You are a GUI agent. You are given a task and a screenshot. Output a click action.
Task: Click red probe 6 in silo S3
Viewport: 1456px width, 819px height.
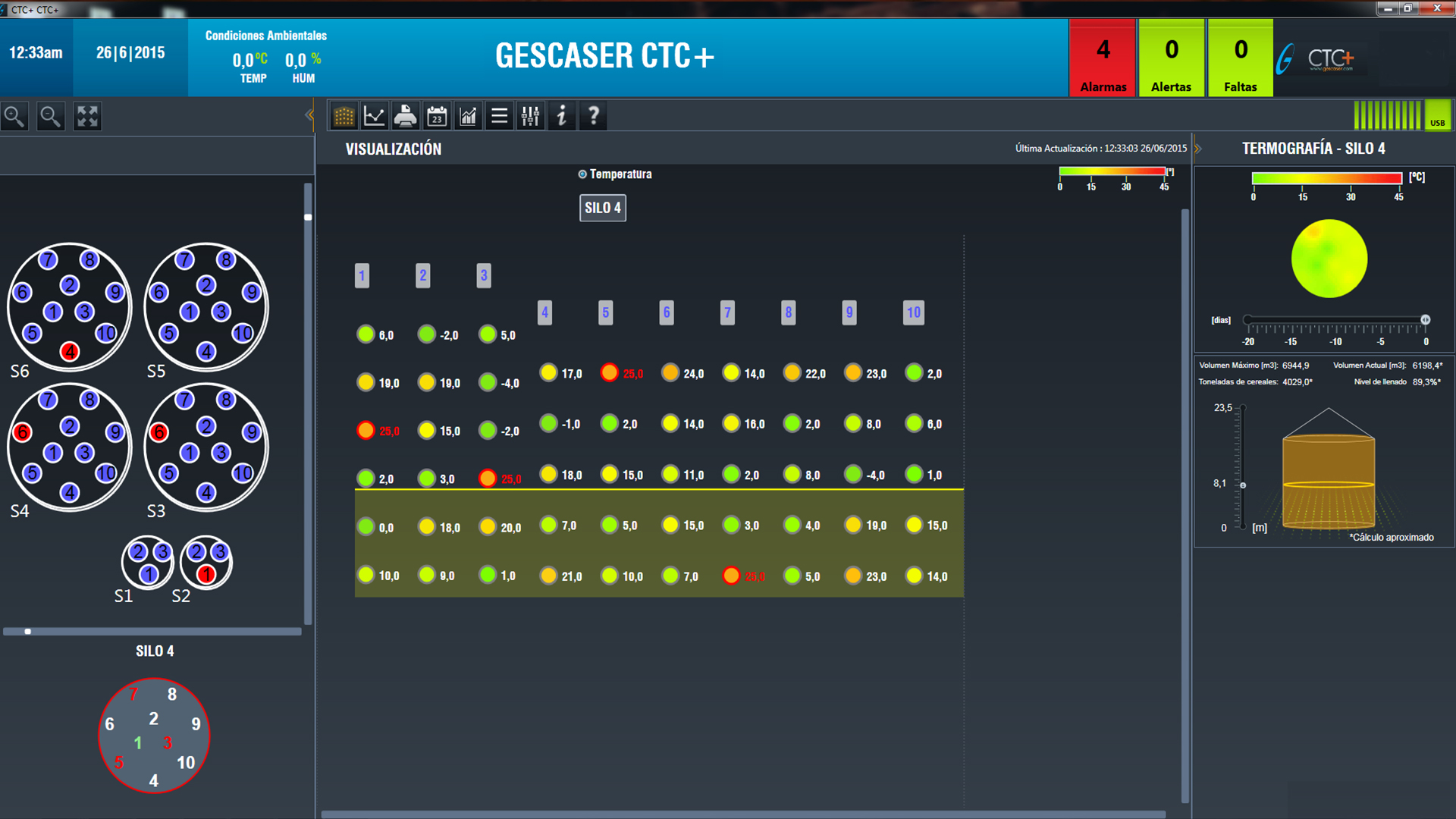pos(159,432)
